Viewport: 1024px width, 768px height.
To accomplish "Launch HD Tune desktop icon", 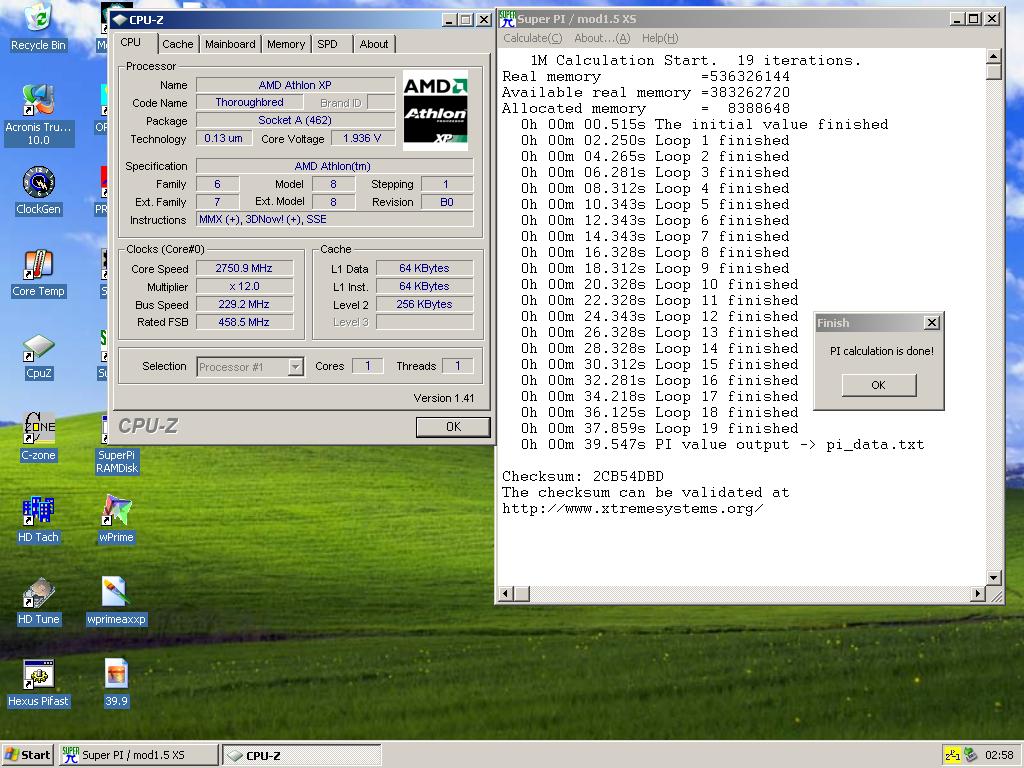I will point(39,601).
